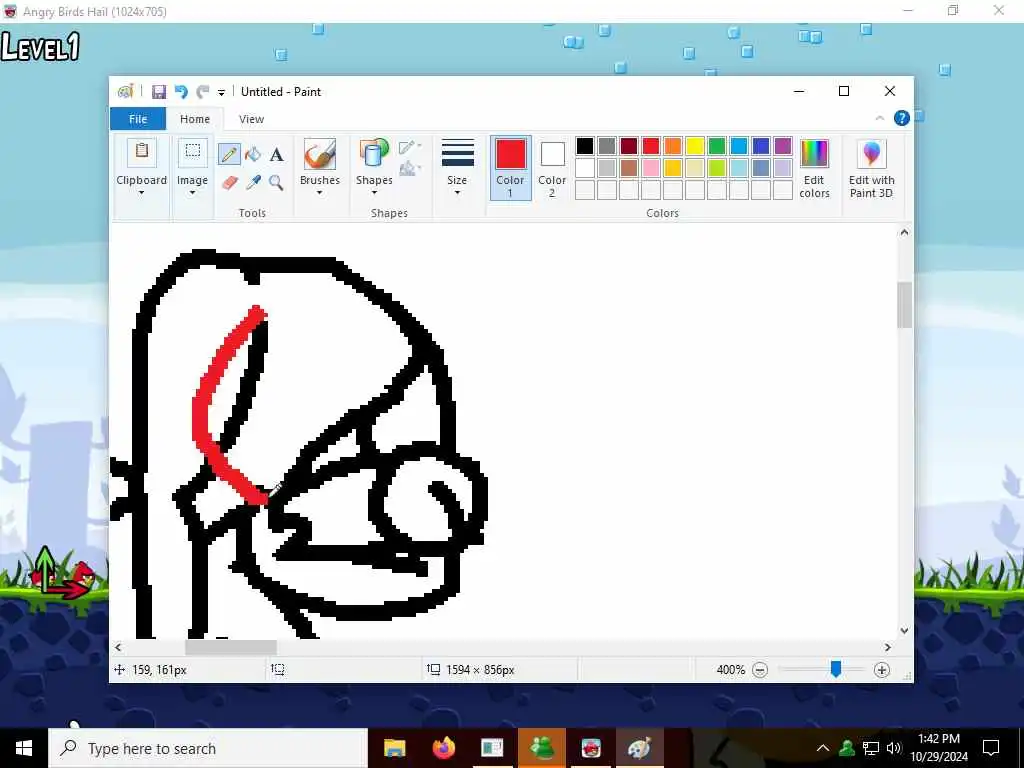The image size is (1024, 768).
Task: Pick the pink color swatch
Action: [650, 168]
